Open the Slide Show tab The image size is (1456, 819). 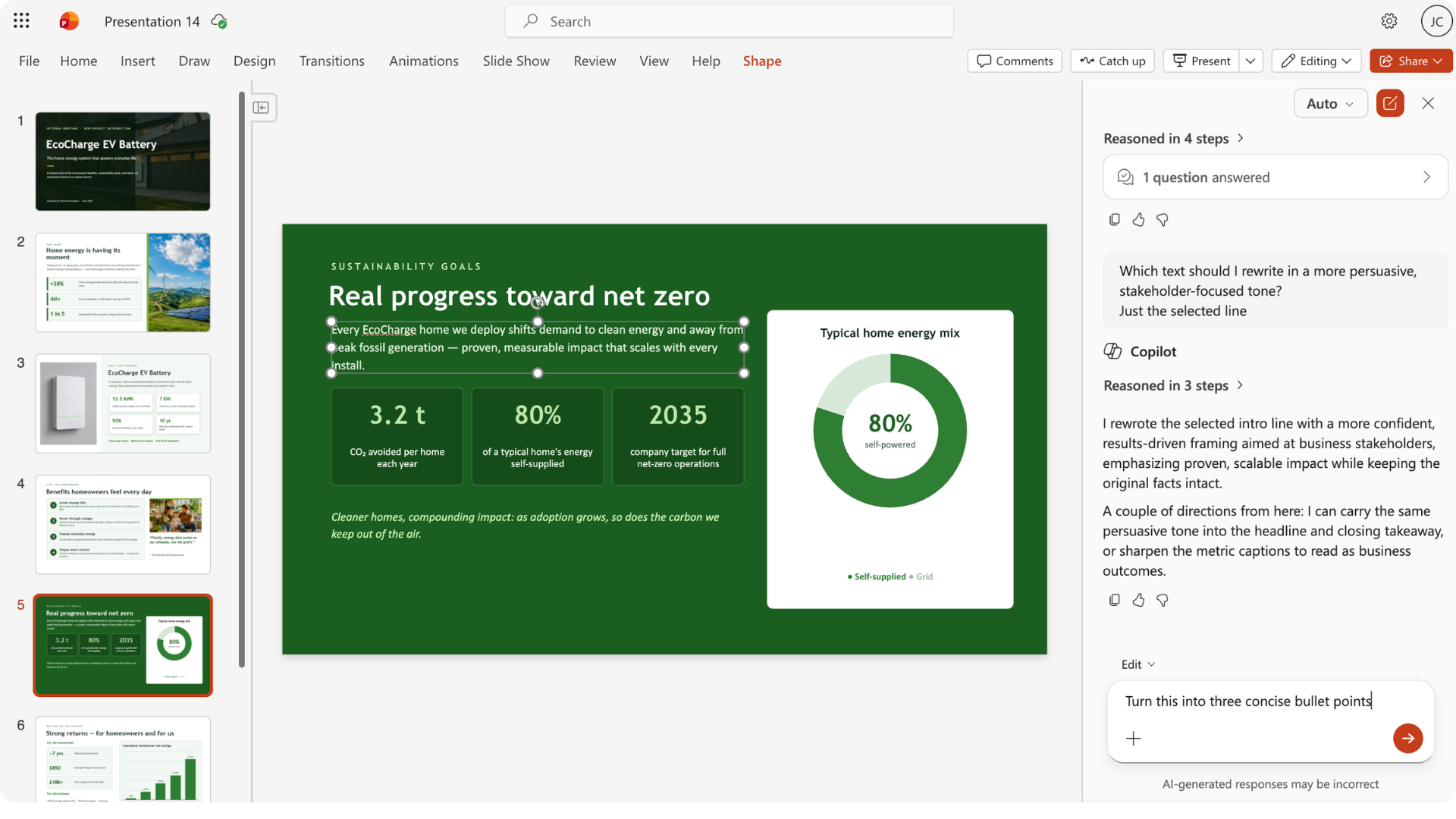coord(516,61)
